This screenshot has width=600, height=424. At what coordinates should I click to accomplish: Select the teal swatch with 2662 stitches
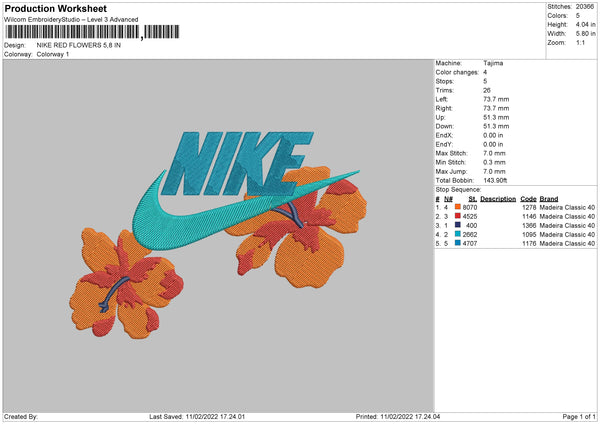point(458,234)
